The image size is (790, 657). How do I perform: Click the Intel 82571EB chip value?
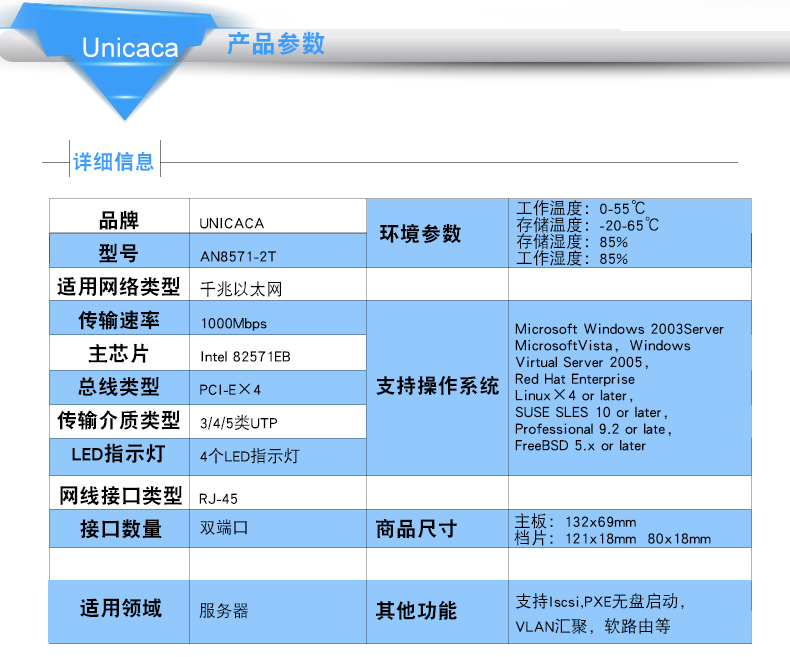[x=246, y=355]
